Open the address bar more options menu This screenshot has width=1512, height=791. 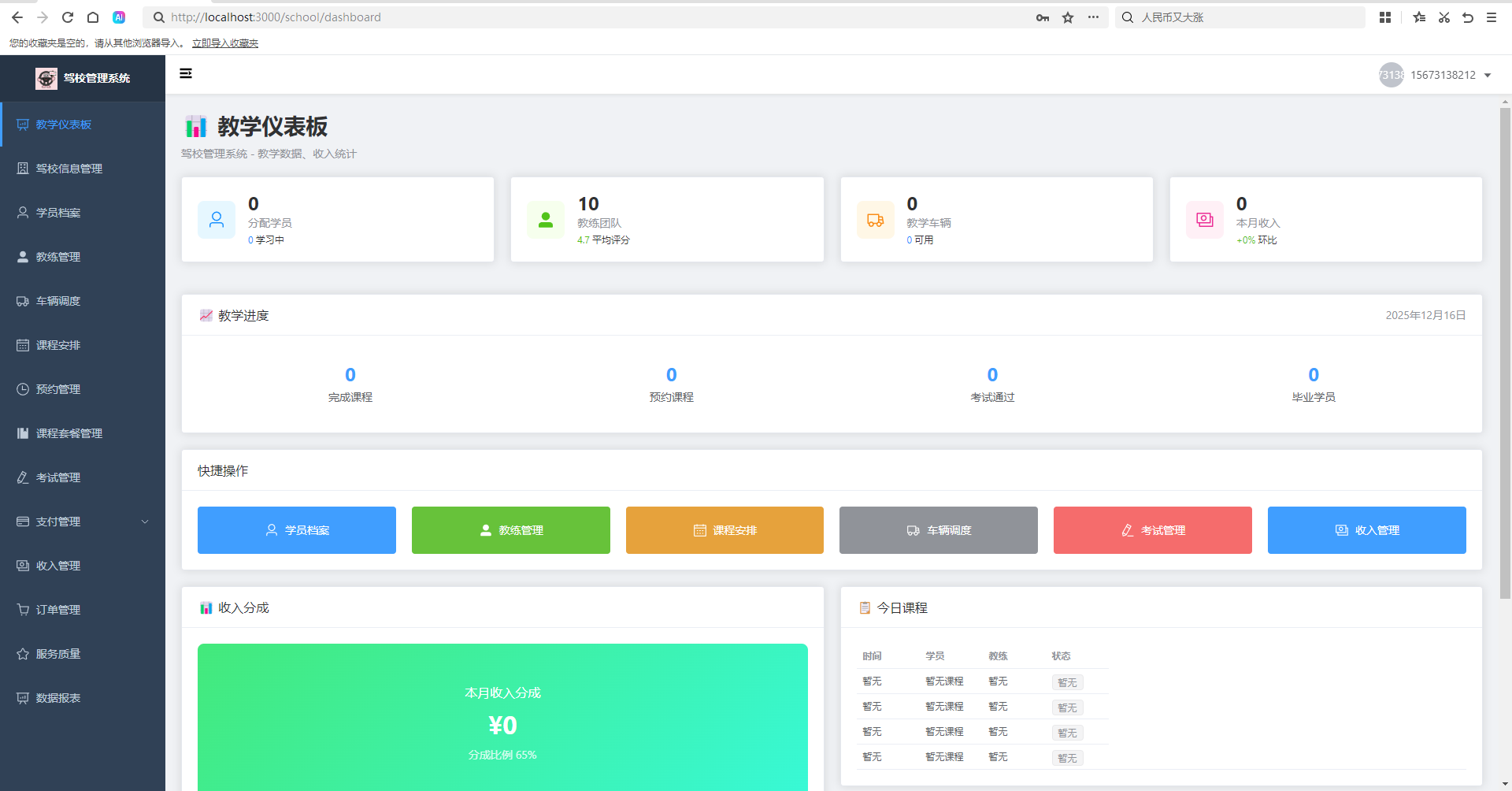tap(1093, 17)
